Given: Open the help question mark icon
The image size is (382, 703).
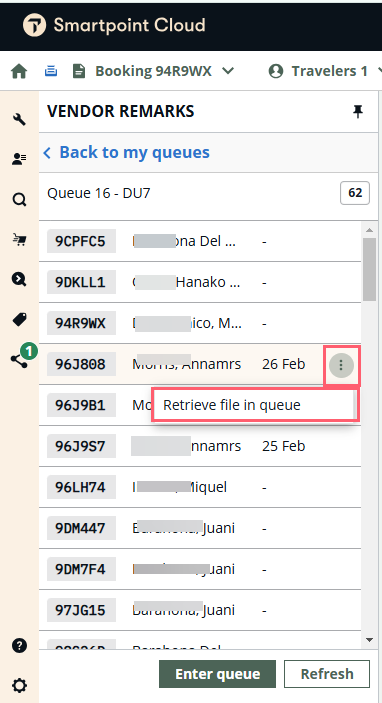Looking at the screenshot, I should pos(19,646).
